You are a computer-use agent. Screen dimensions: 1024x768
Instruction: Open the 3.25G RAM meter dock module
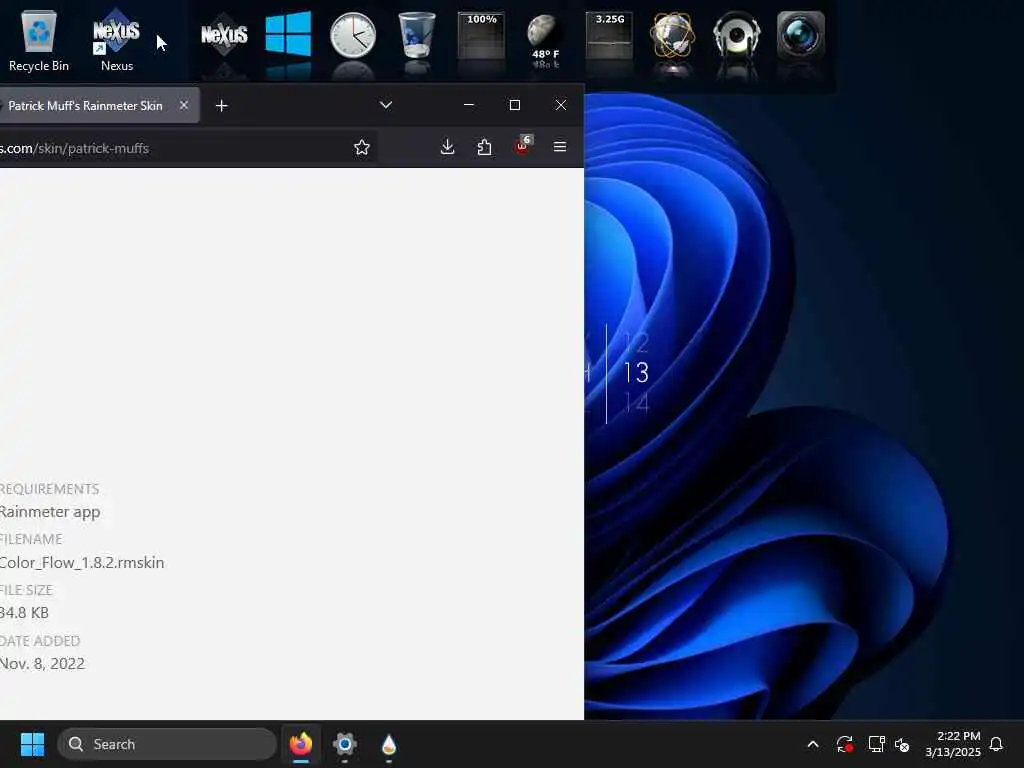pos(609,35)
